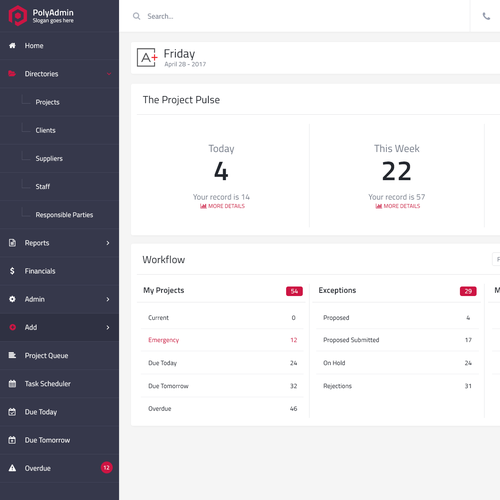Viewport: 500px width, 500px height.
Task: Click the Today count 4
Action: [x=221, y=171]
